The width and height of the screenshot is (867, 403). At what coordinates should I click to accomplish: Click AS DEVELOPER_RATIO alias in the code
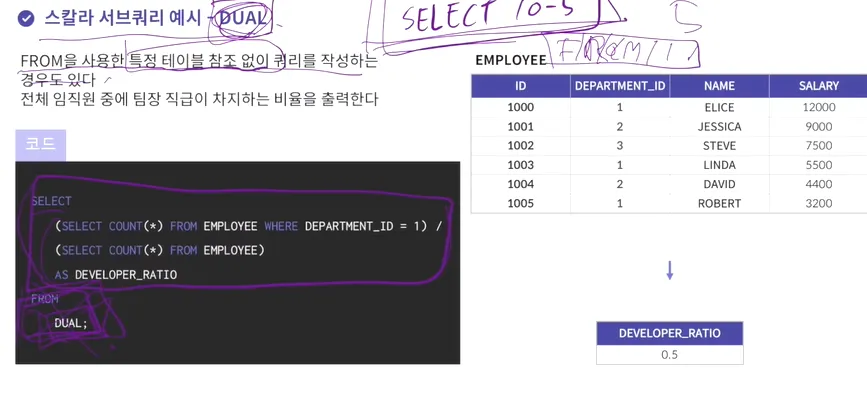[116, 275]
